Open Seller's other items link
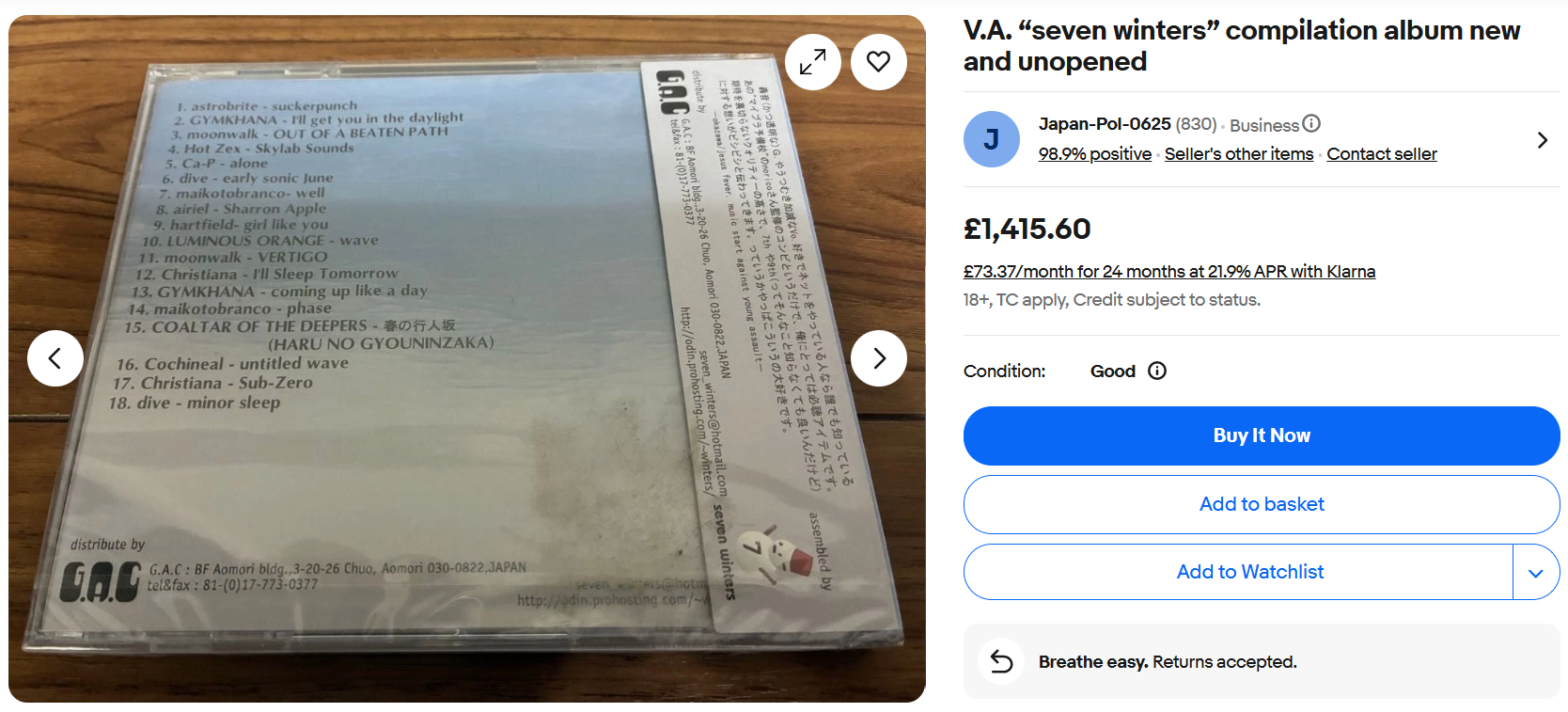The width and height of the screenshot is (1568, 712). pyautogui.click(x=1239, y=154)
